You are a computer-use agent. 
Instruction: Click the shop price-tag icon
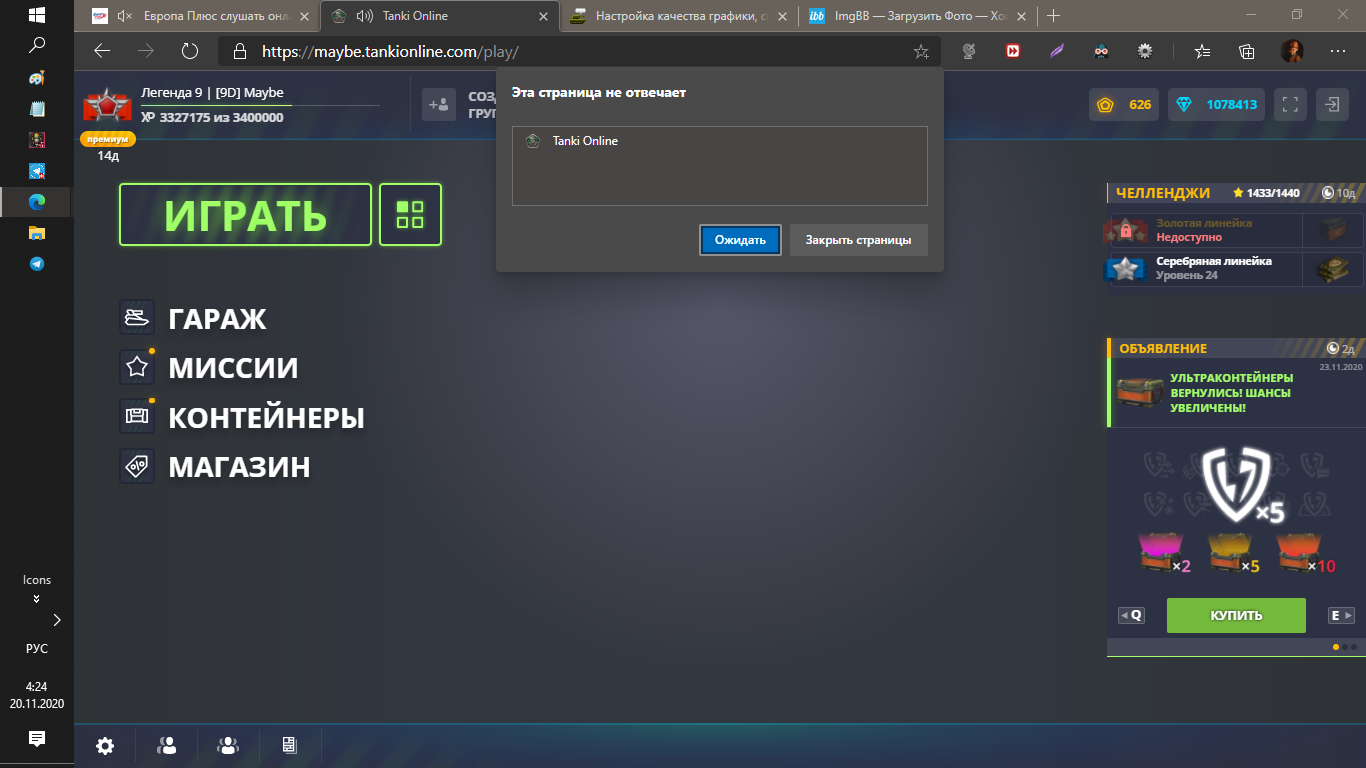tap(137, 466)
